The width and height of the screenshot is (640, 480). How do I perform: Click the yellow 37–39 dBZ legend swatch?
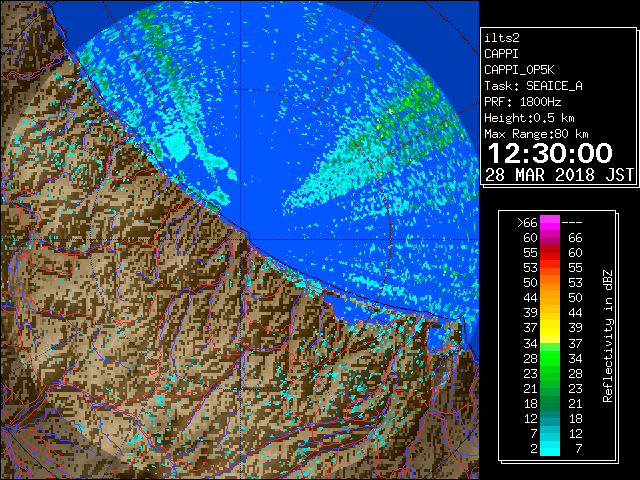(x=550, y=328)
